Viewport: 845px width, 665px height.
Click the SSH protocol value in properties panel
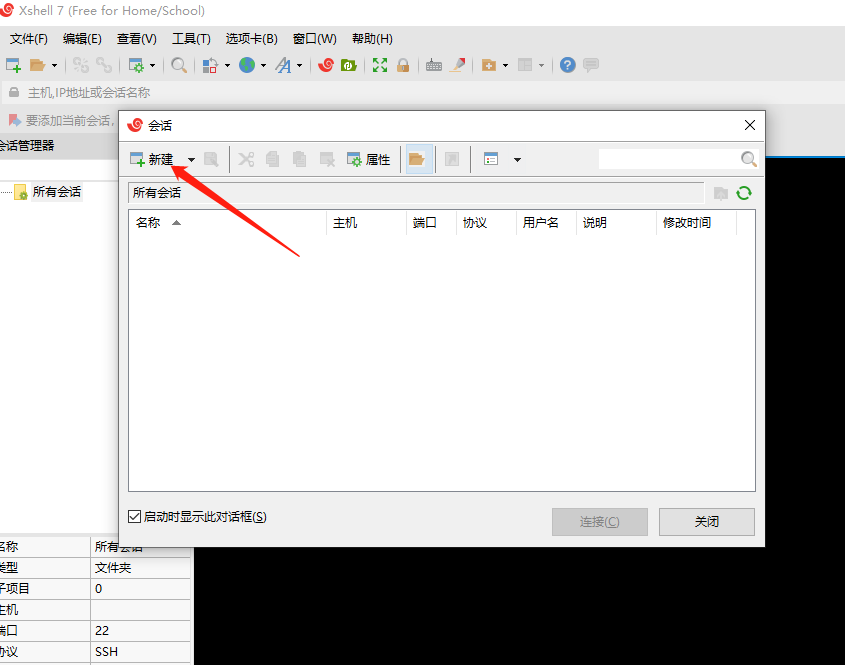107,652
